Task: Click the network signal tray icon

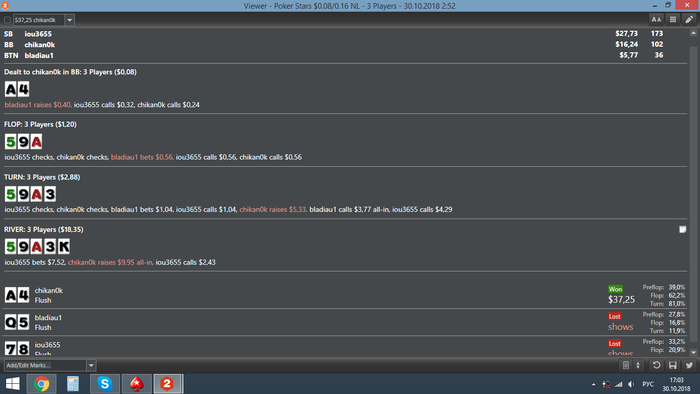Action: pyautogui.click(x=619, y=384)
